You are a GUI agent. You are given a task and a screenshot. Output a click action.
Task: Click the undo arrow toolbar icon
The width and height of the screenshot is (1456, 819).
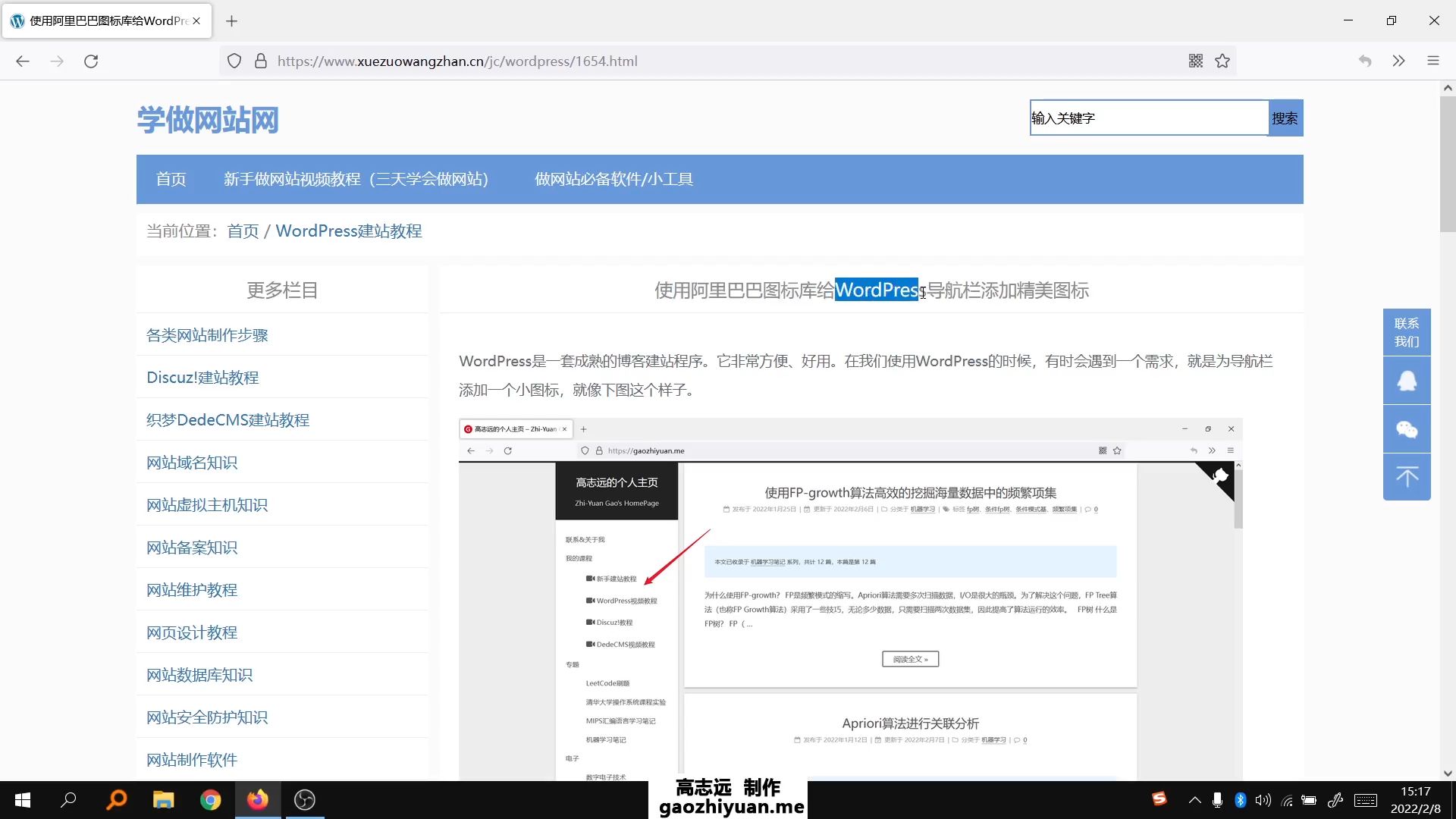[x=1365, y=61]
